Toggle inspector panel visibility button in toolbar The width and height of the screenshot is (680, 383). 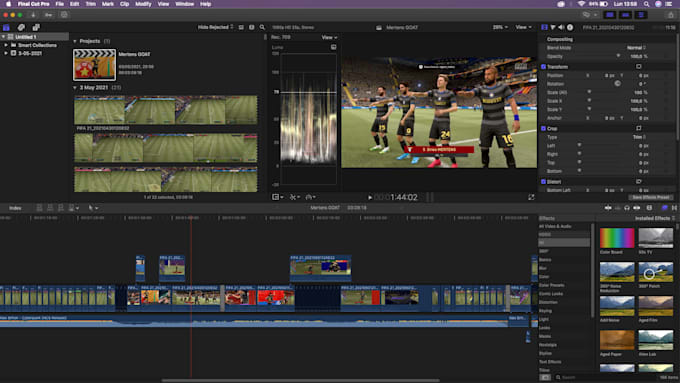coord(641,15)
